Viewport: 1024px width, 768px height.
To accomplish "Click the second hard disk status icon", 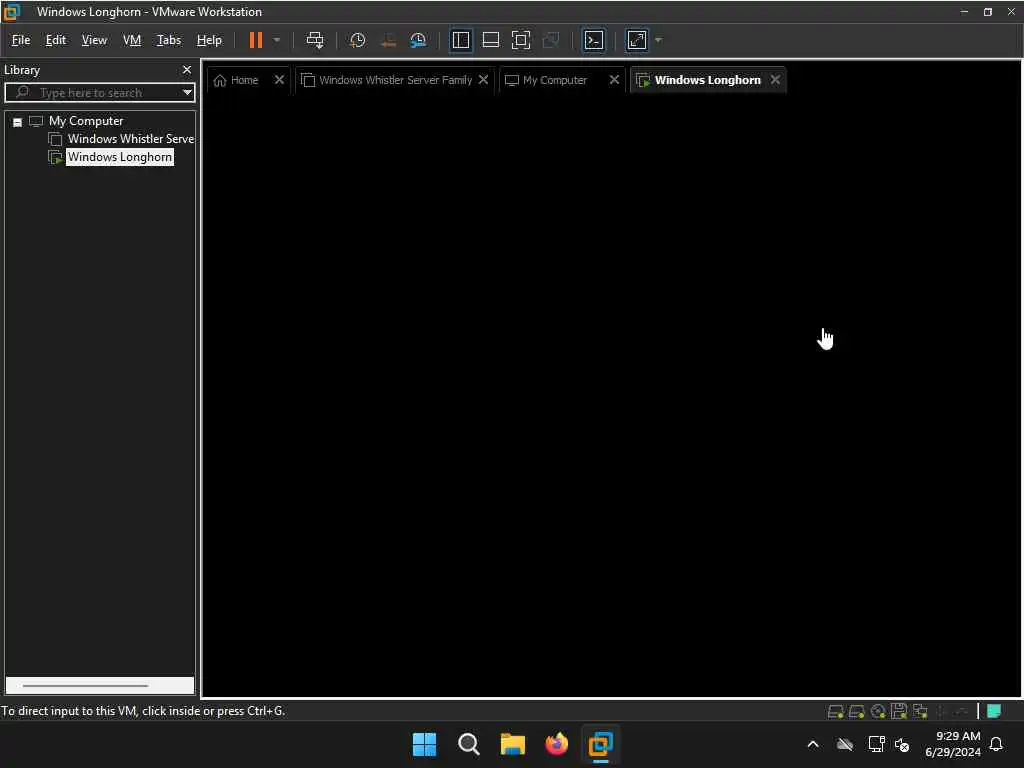I will pos(857,711).
